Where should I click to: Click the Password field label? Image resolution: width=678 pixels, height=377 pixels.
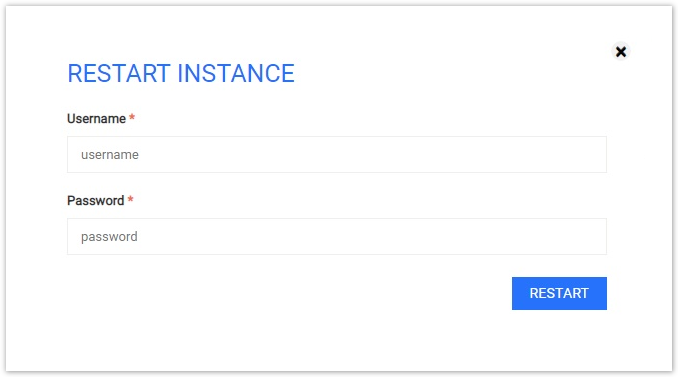click(96, 201)
